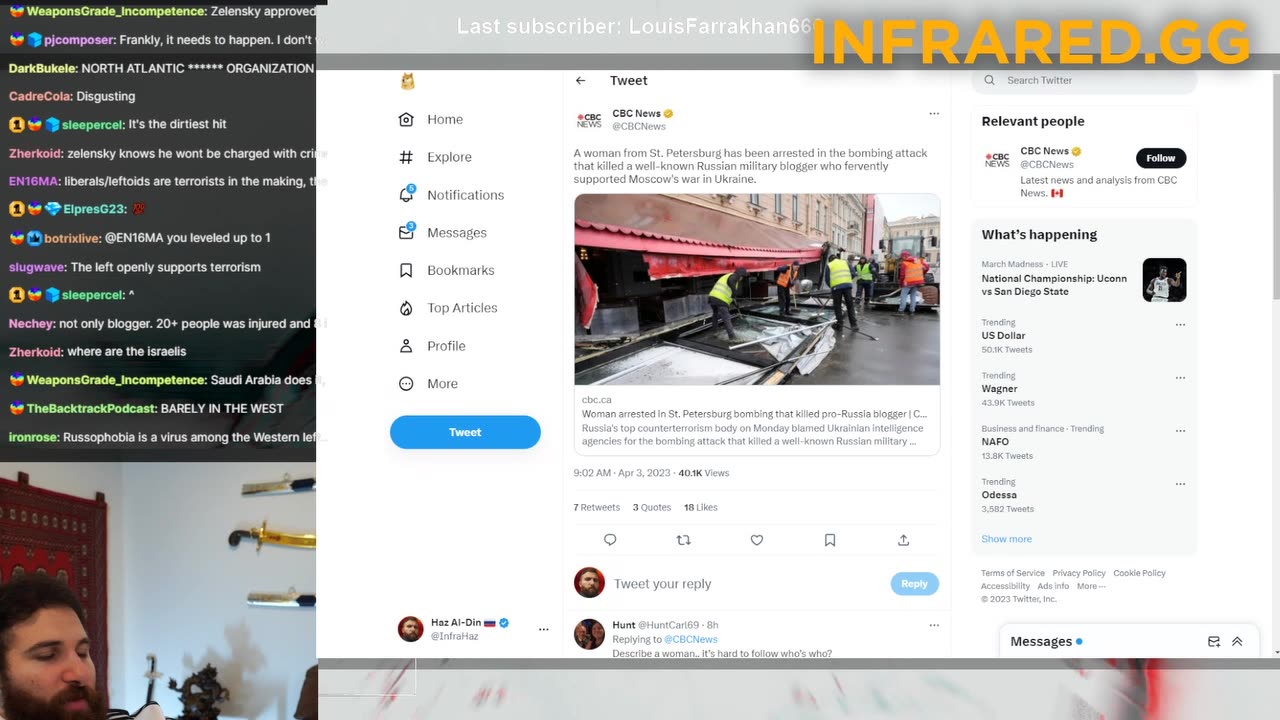This screenshot has width=1280, height=720.
Task: View the 18 Likes list
Action: click(701, 507)
